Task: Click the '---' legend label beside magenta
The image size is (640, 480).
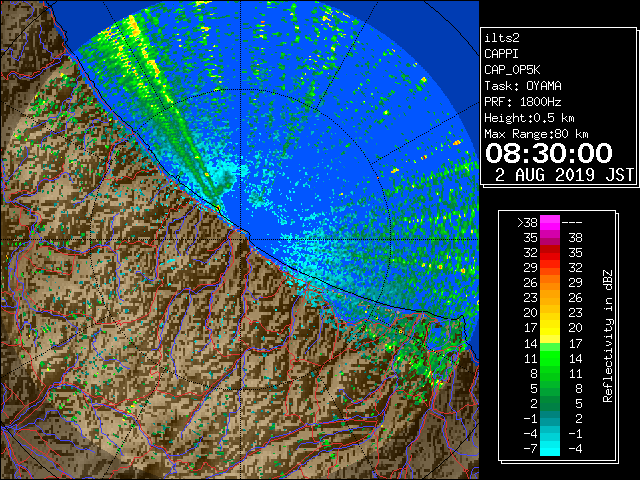Action: 572,222
